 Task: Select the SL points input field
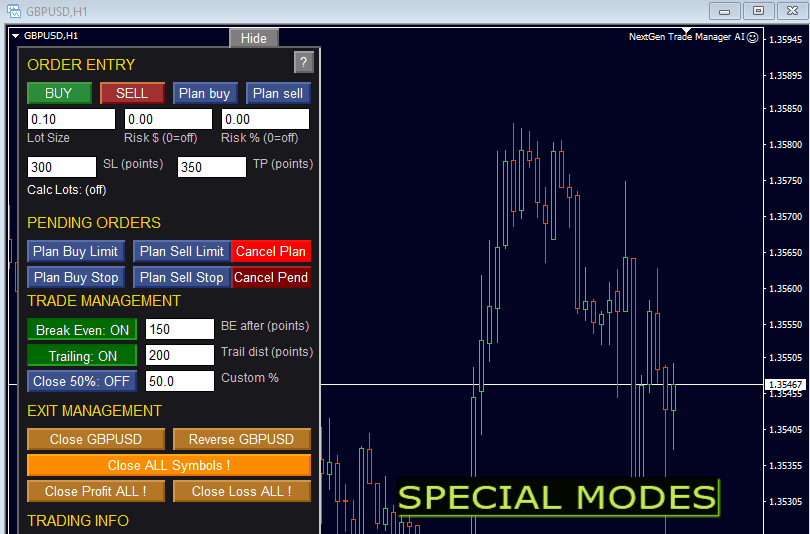(61, 167)
